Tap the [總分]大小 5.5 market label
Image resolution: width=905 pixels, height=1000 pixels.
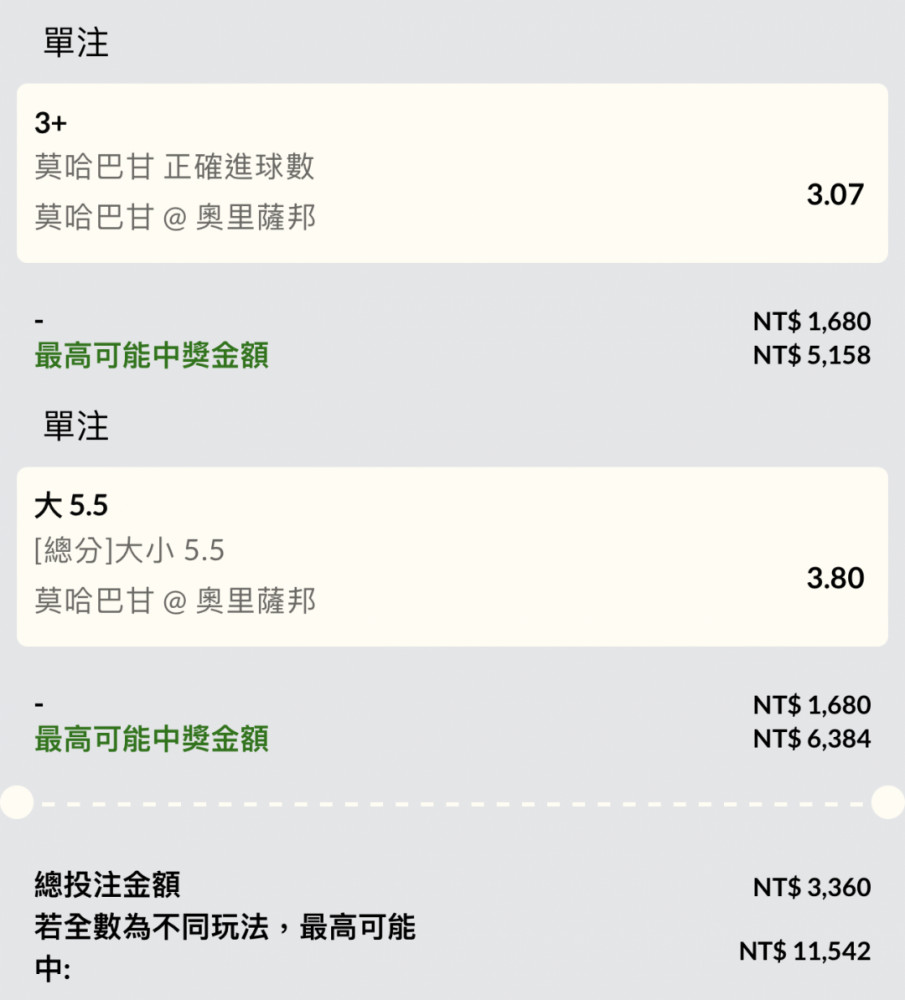pyautogui.click(x=129, y=550)
